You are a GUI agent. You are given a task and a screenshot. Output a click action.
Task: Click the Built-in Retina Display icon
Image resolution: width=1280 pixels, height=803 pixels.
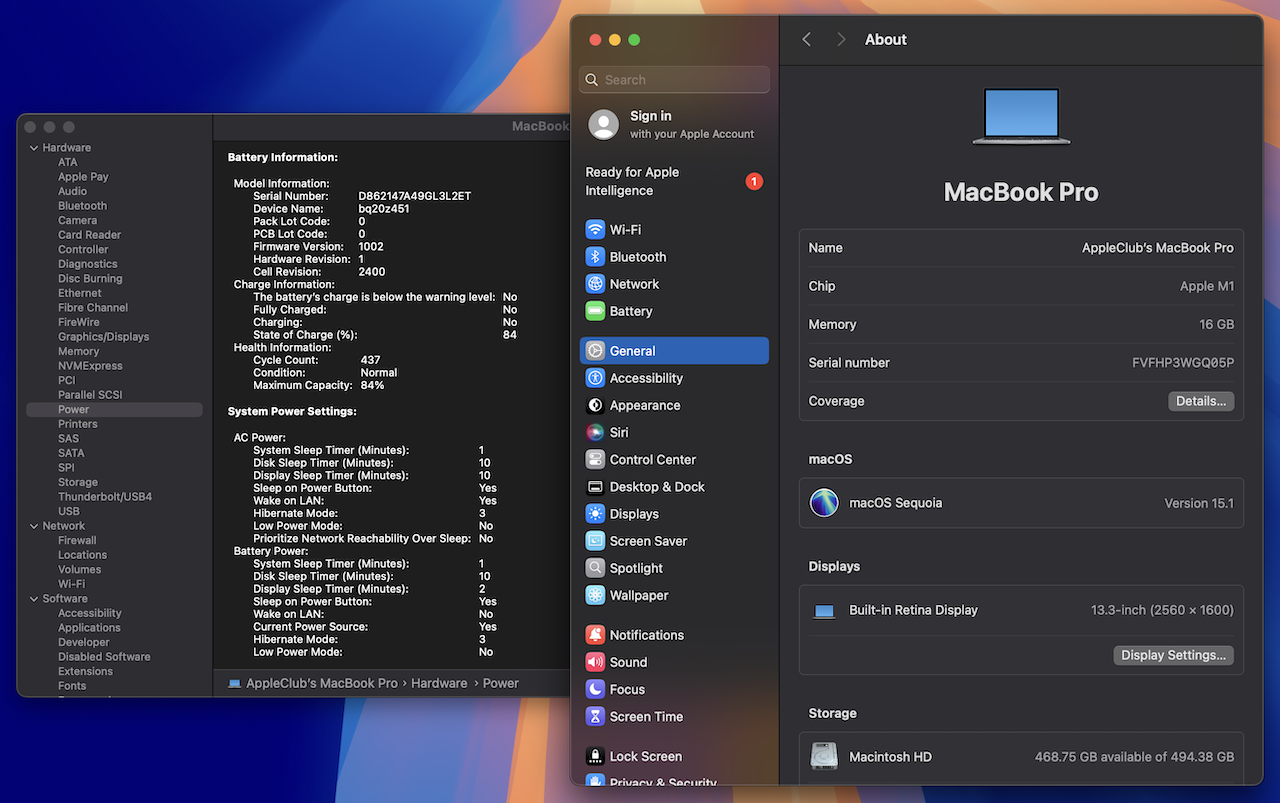pyautogui.click(x=824, y=611)
